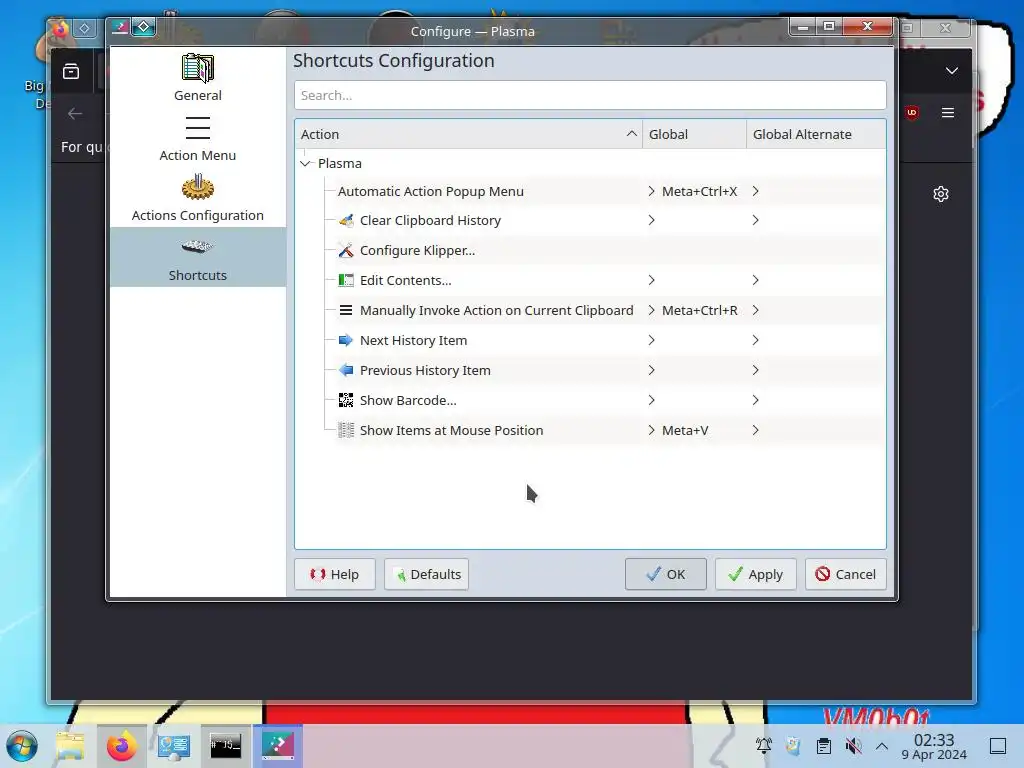Expand Global shortcut for Automatic Action Popup Menu
Screen dimensions: 1024x768
pos(651,191)
